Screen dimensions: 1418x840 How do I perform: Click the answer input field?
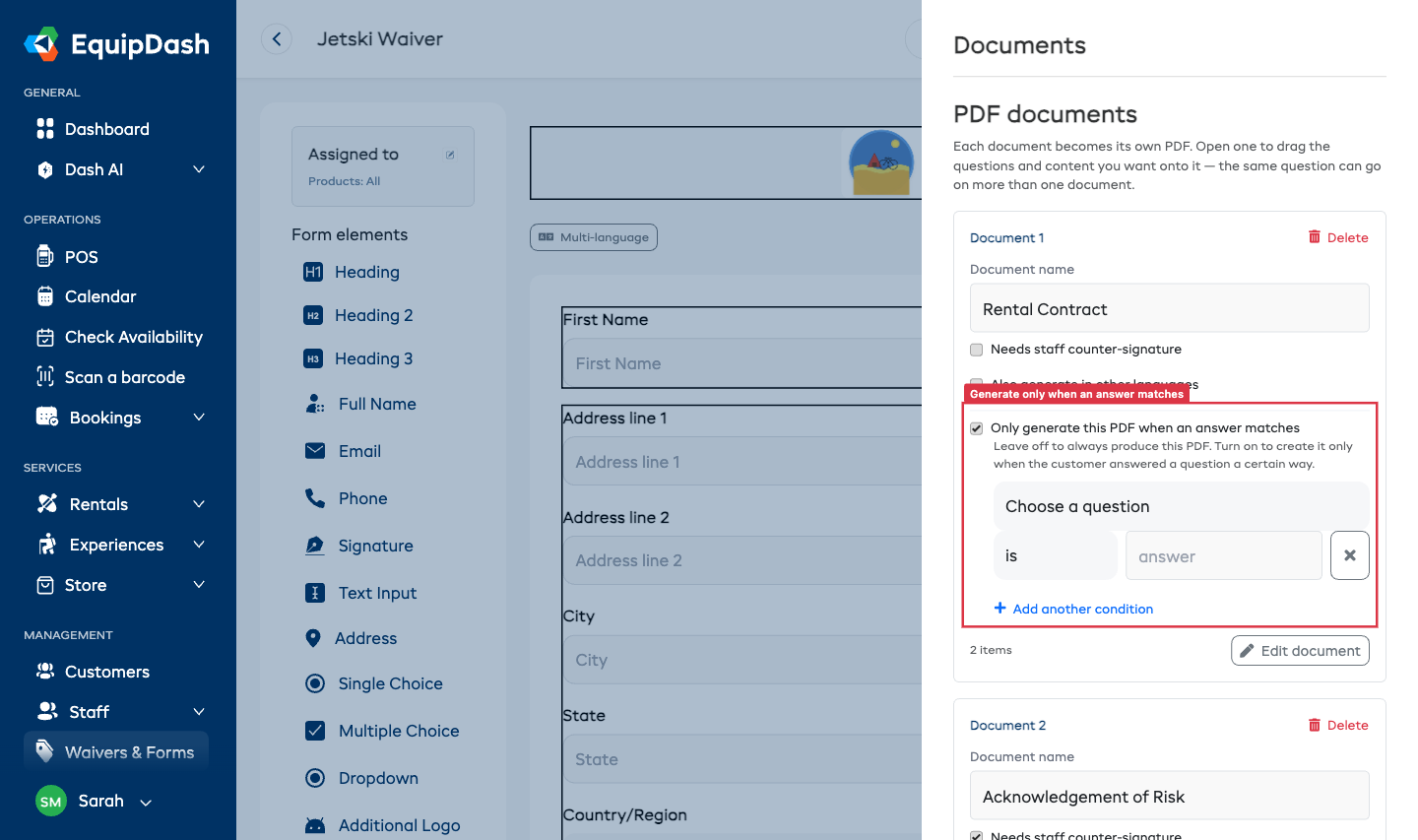tap(1224, 555)
